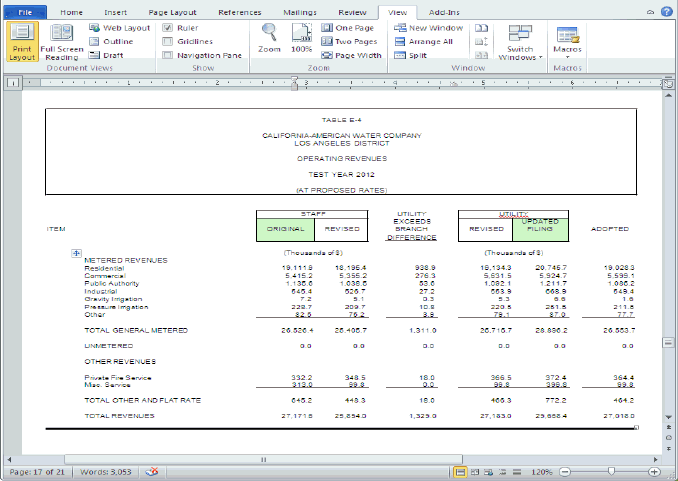Enable the Navigation Pane checkbox
Image resolution: width=678 pixels, height=481 pixels.
tap(168, 56)
